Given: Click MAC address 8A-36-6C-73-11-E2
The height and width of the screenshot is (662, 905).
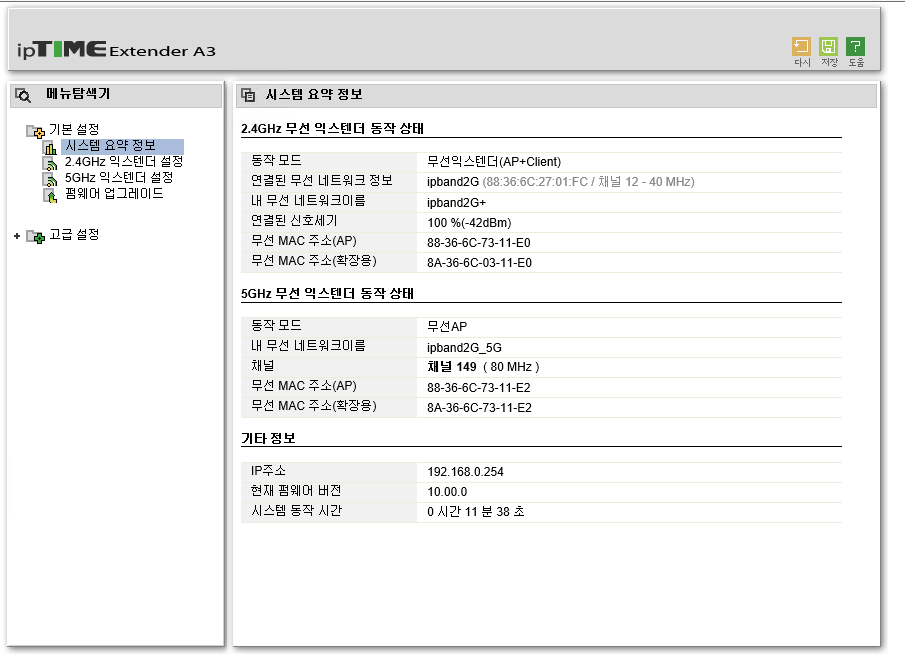Looking at the screenshot, I should click(480, 408).
